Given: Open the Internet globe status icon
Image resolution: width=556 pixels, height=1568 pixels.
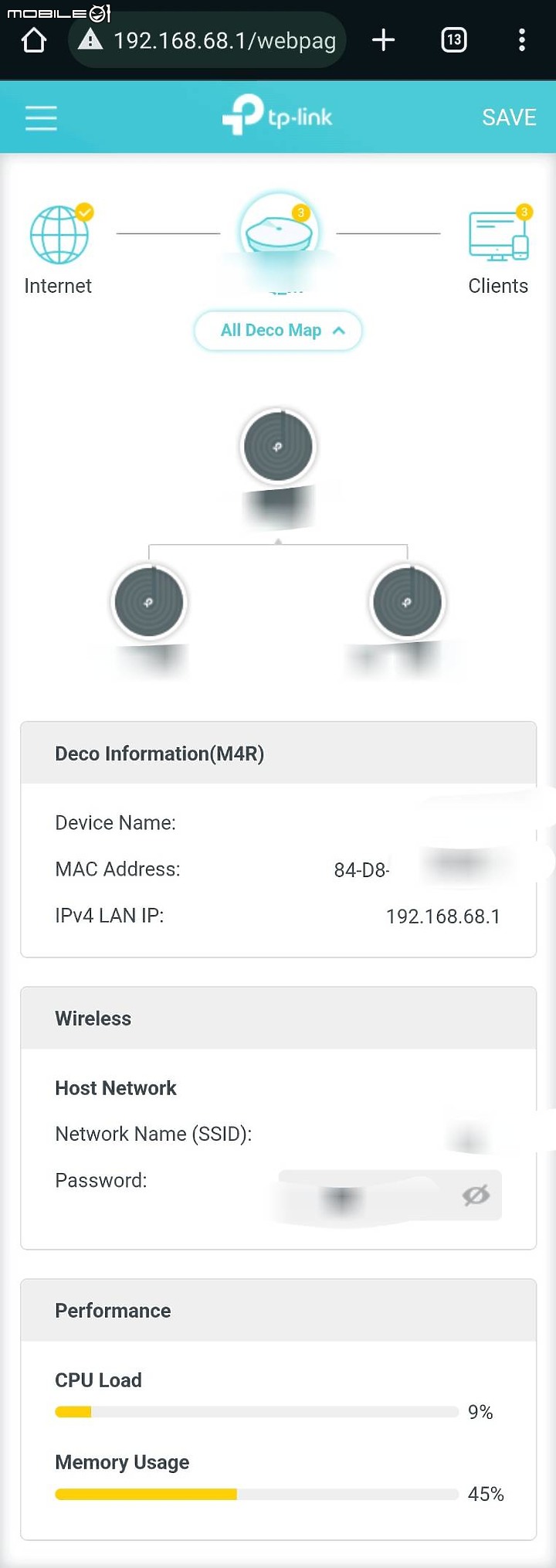Looking at the screenshot, I should (x=59, y=234).
